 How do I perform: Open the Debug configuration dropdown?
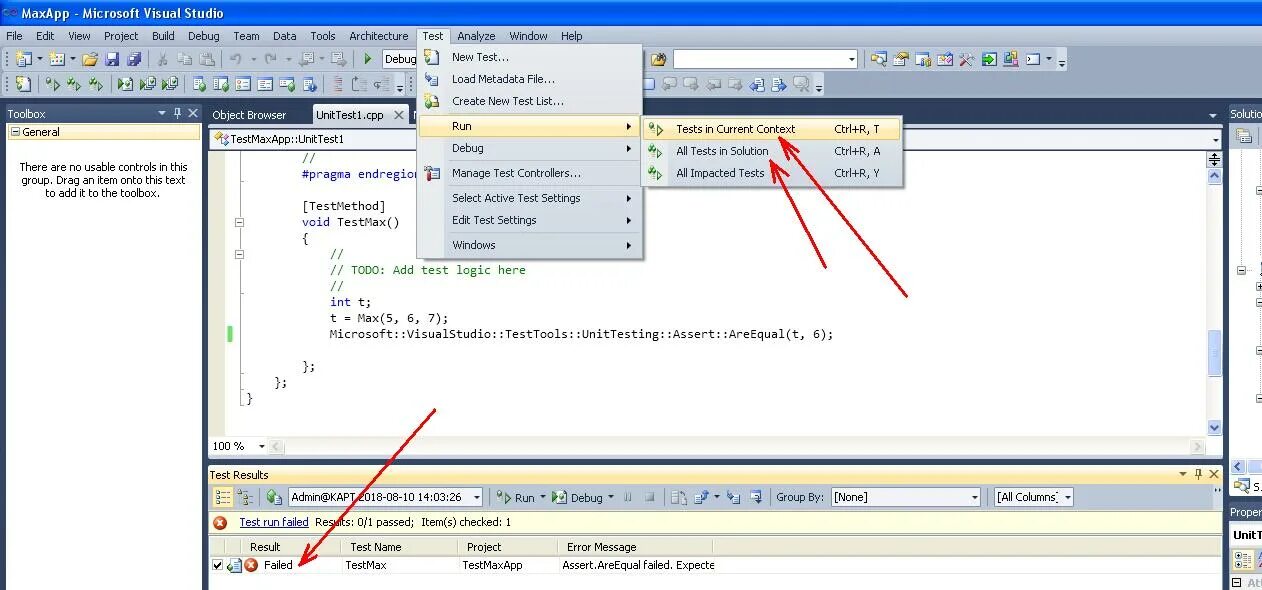(x=400, y=59)
